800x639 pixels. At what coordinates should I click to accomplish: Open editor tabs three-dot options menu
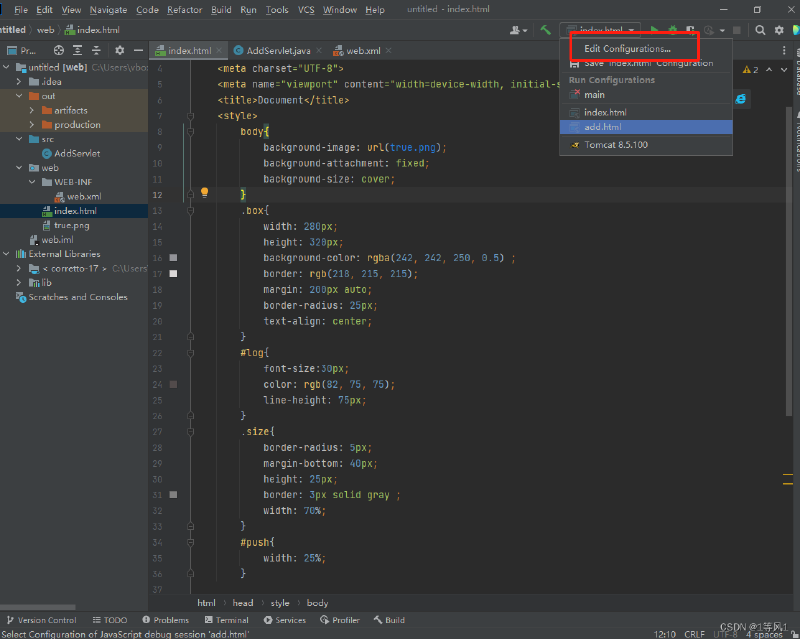(784, 50)
